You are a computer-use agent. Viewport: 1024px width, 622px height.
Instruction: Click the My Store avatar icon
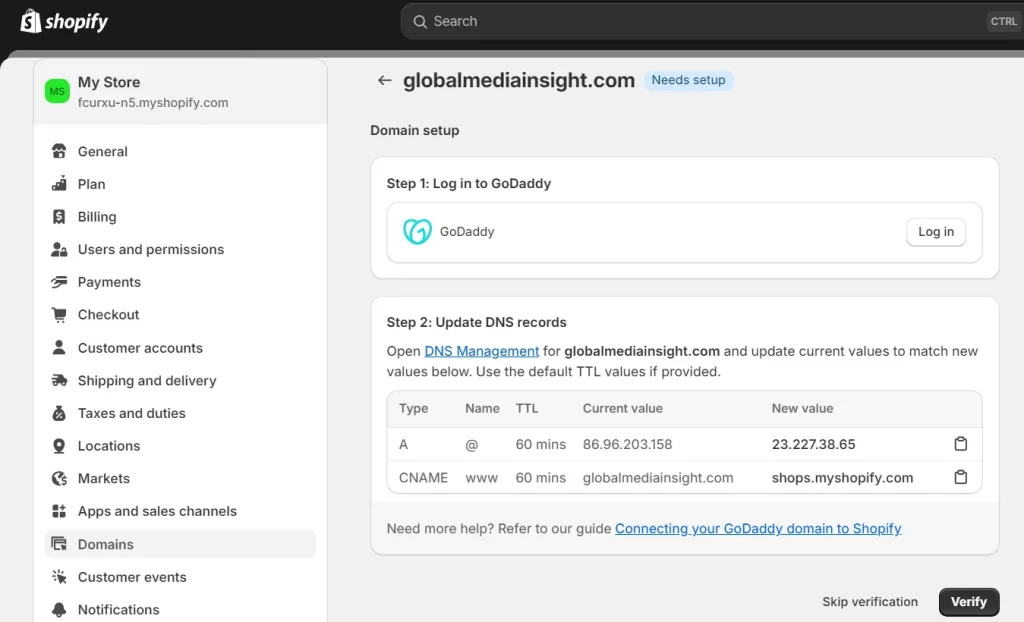[57, 91]
